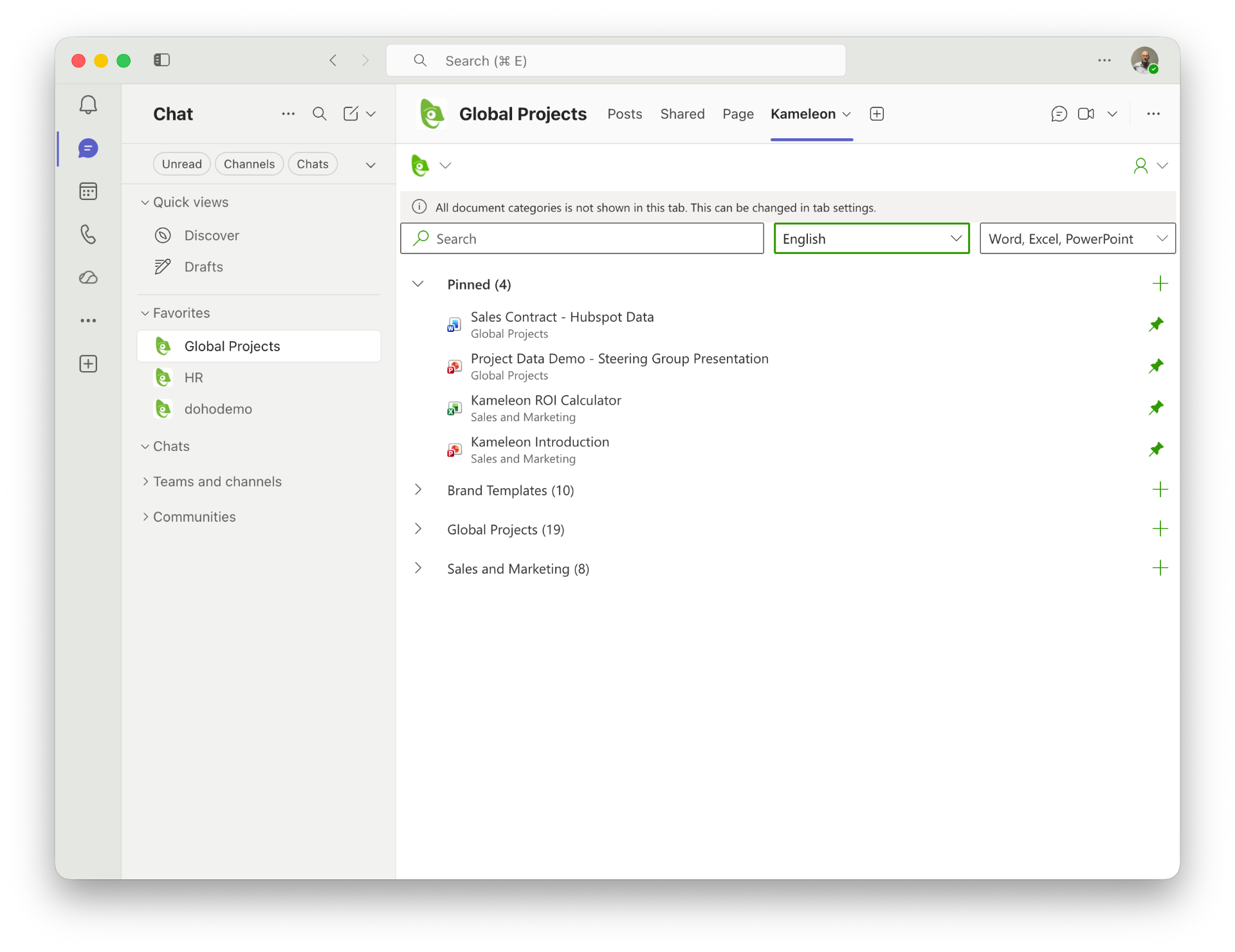
Task: Open the Calls phone icon
Action: (88, 234)
